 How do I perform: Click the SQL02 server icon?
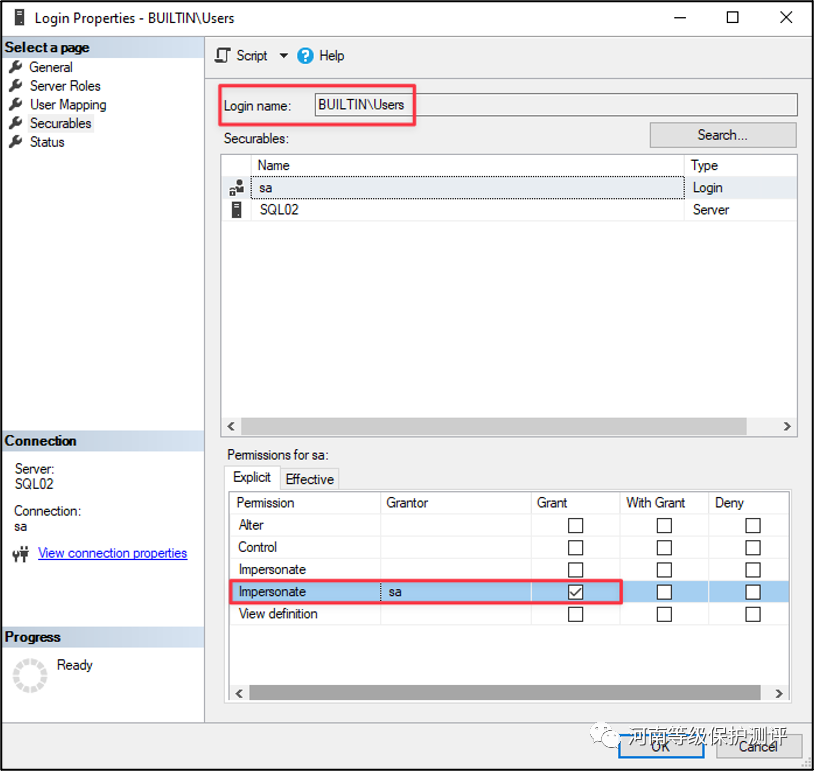[x=237, y=210]
